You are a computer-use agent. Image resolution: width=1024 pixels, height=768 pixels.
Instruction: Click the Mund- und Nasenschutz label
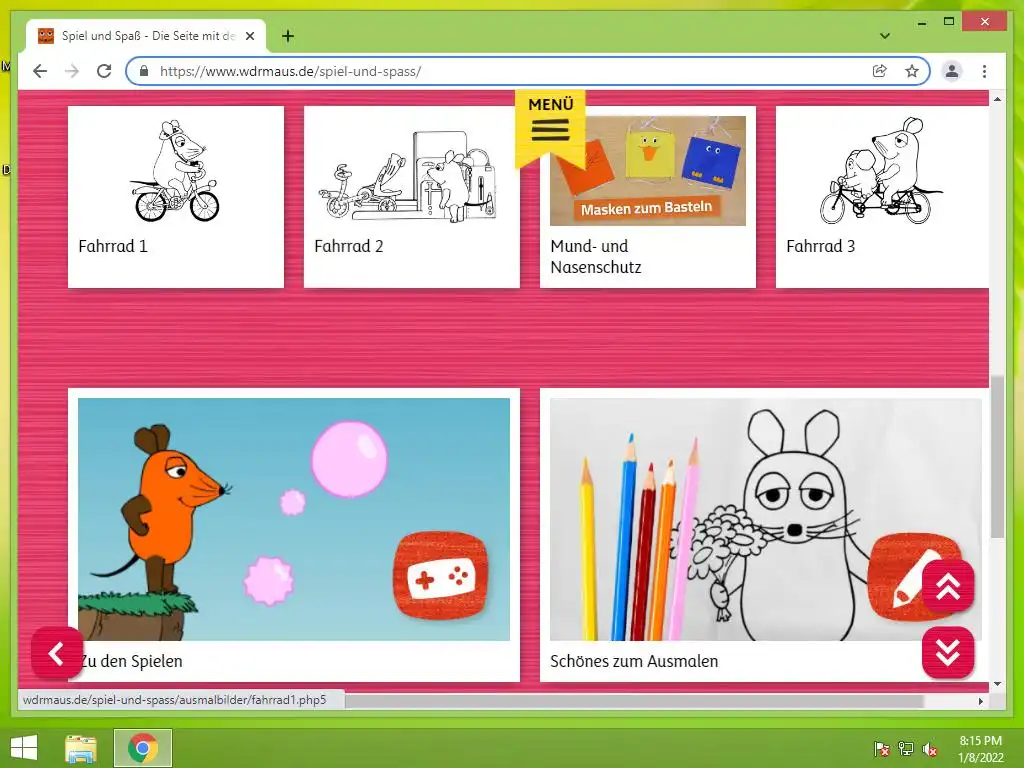pos(596,257)
